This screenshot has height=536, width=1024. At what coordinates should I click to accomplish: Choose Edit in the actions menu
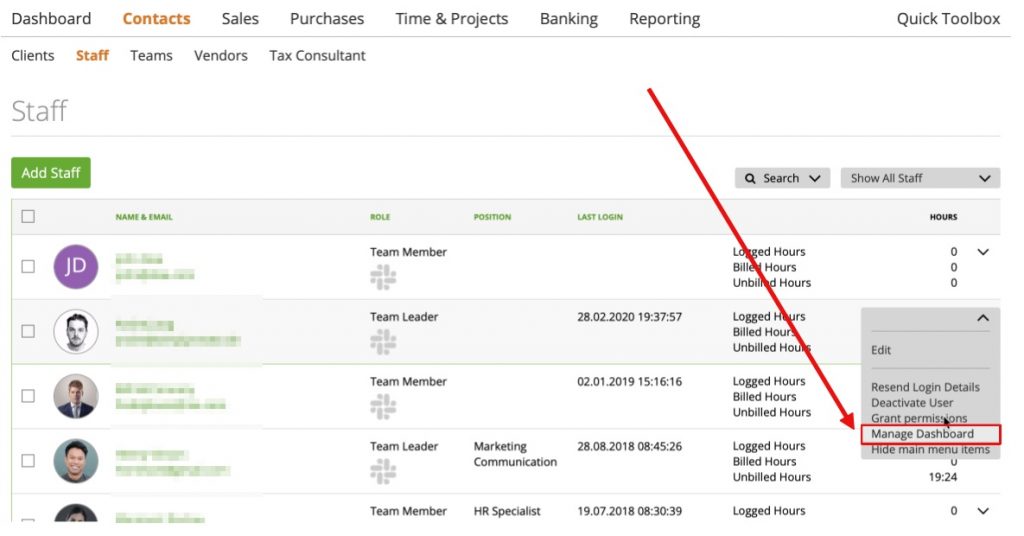click(881, 350)
